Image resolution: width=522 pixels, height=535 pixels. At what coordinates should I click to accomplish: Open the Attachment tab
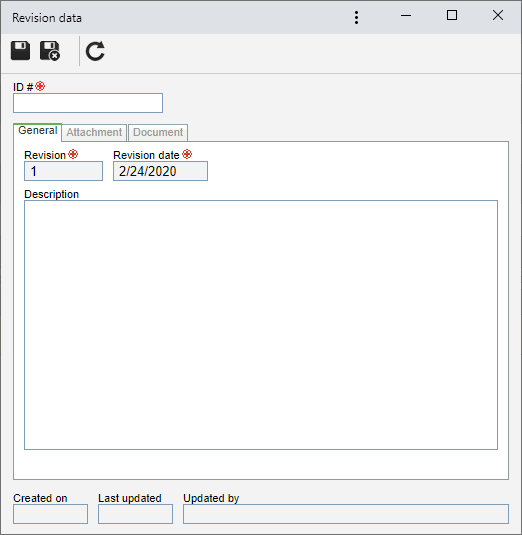click(94, 132)
